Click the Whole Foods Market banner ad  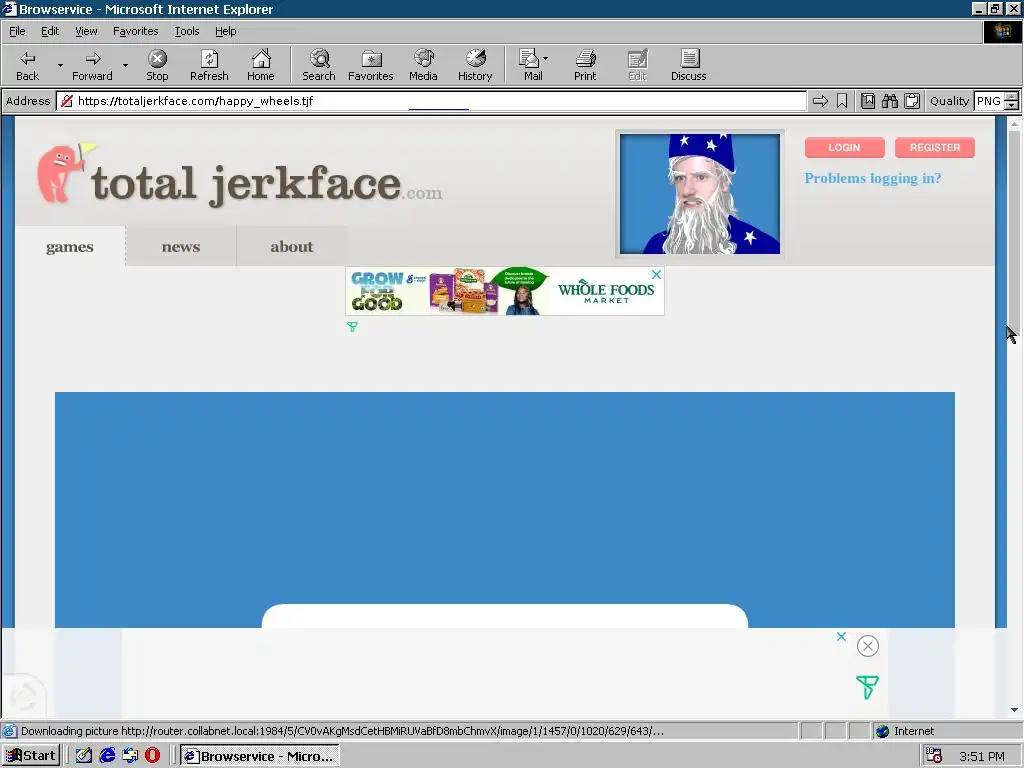coord(504,291)
